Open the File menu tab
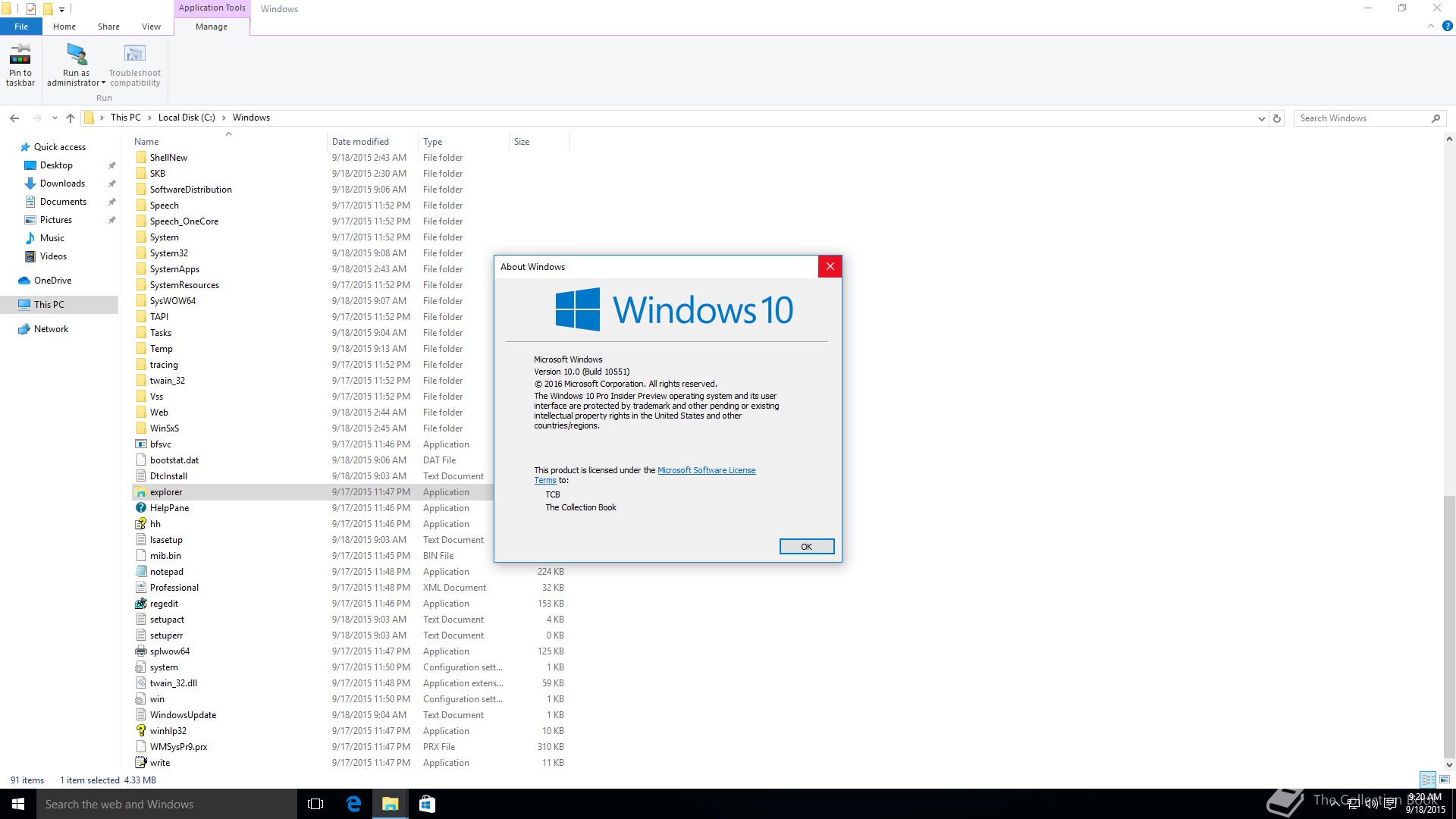 (x=21, y=27)
